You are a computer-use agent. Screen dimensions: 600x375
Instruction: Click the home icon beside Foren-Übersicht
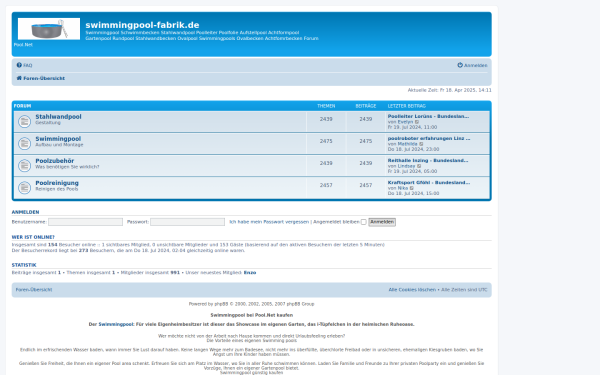19,78
